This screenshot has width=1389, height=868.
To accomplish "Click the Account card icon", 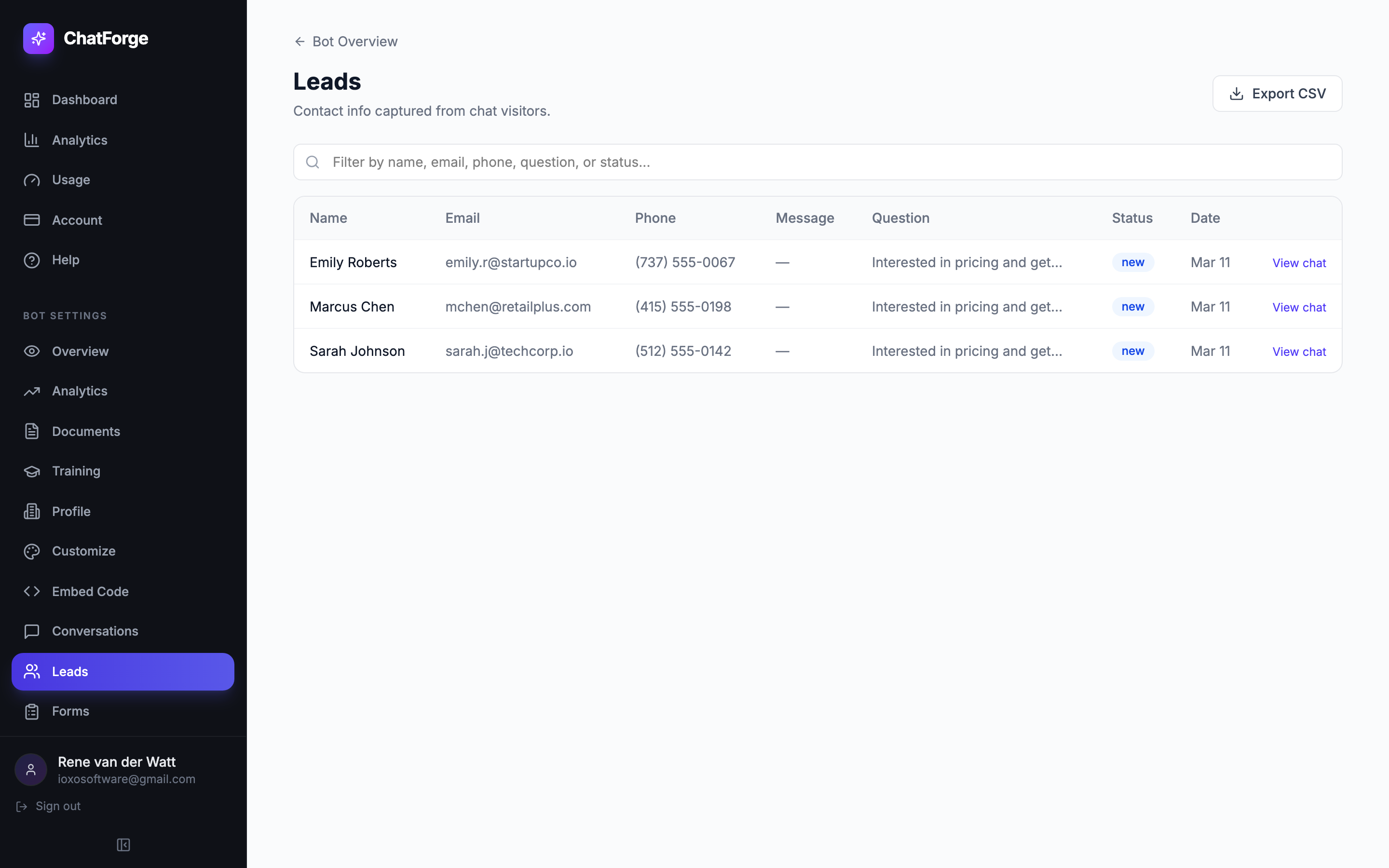I will coord(31,220).
